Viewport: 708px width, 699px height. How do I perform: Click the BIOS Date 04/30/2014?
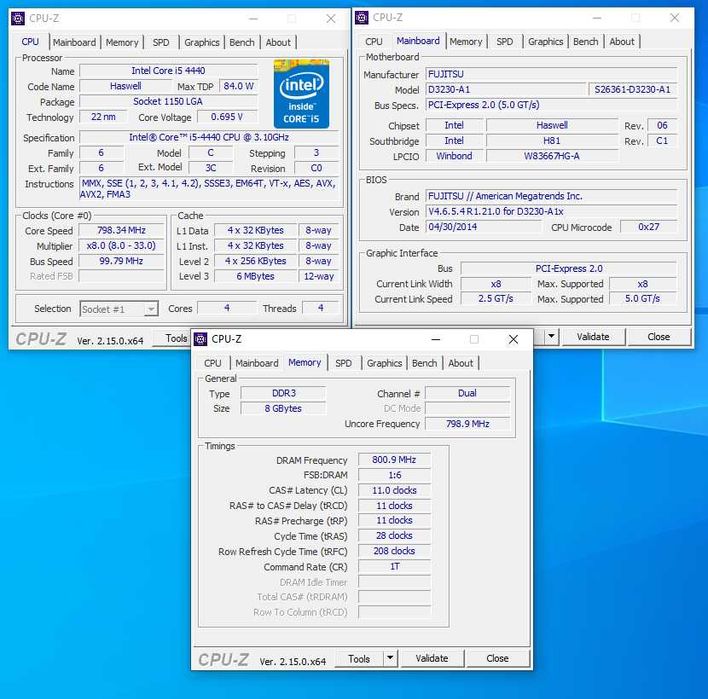pyautogui.click(x=483, y=227)
